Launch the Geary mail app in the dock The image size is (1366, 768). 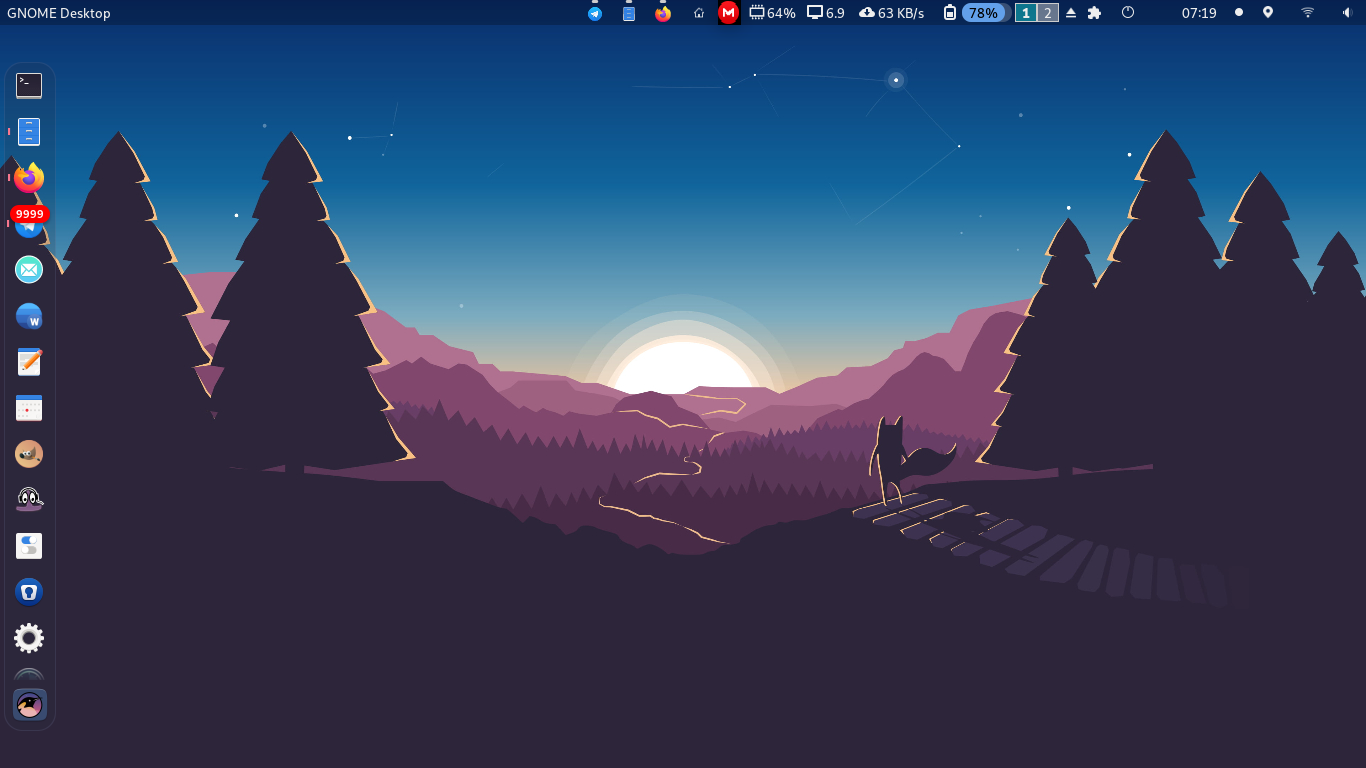tap(29, 269)
